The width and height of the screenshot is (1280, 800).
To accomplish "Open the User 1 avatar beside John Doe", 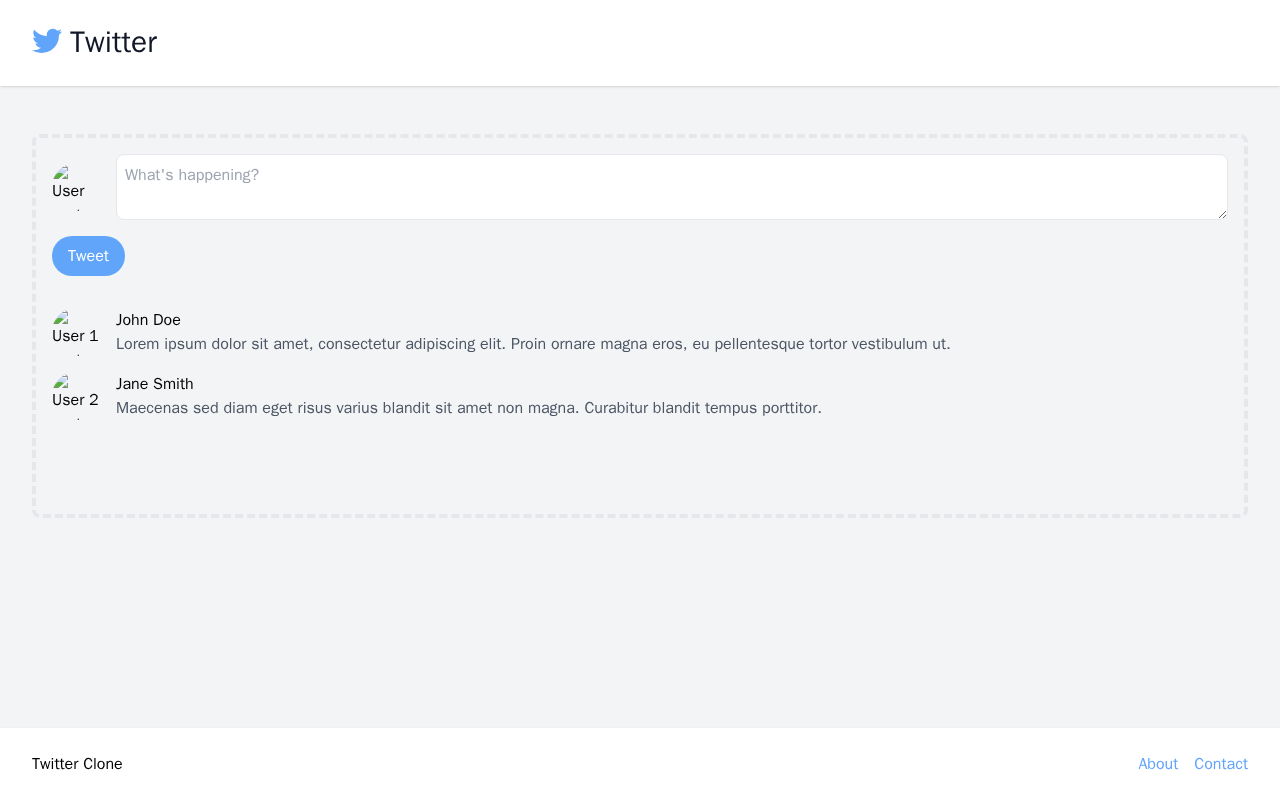I will tap(76, 332).
